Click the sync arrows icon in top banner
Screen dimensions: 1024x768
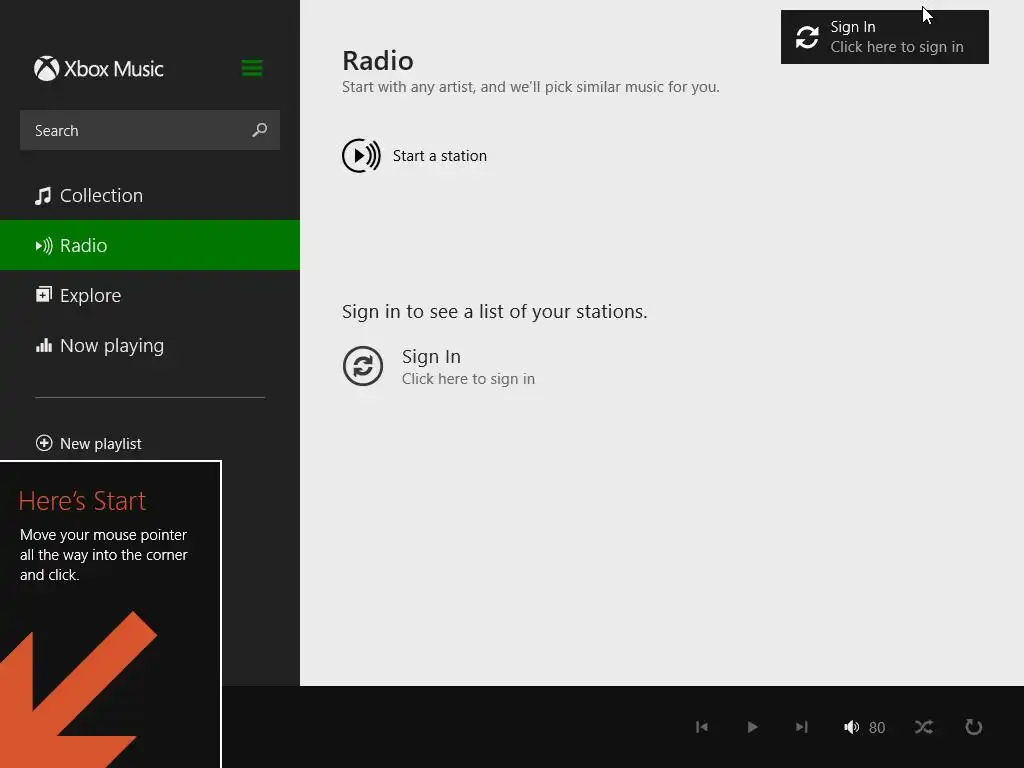(x=807, y=37)
